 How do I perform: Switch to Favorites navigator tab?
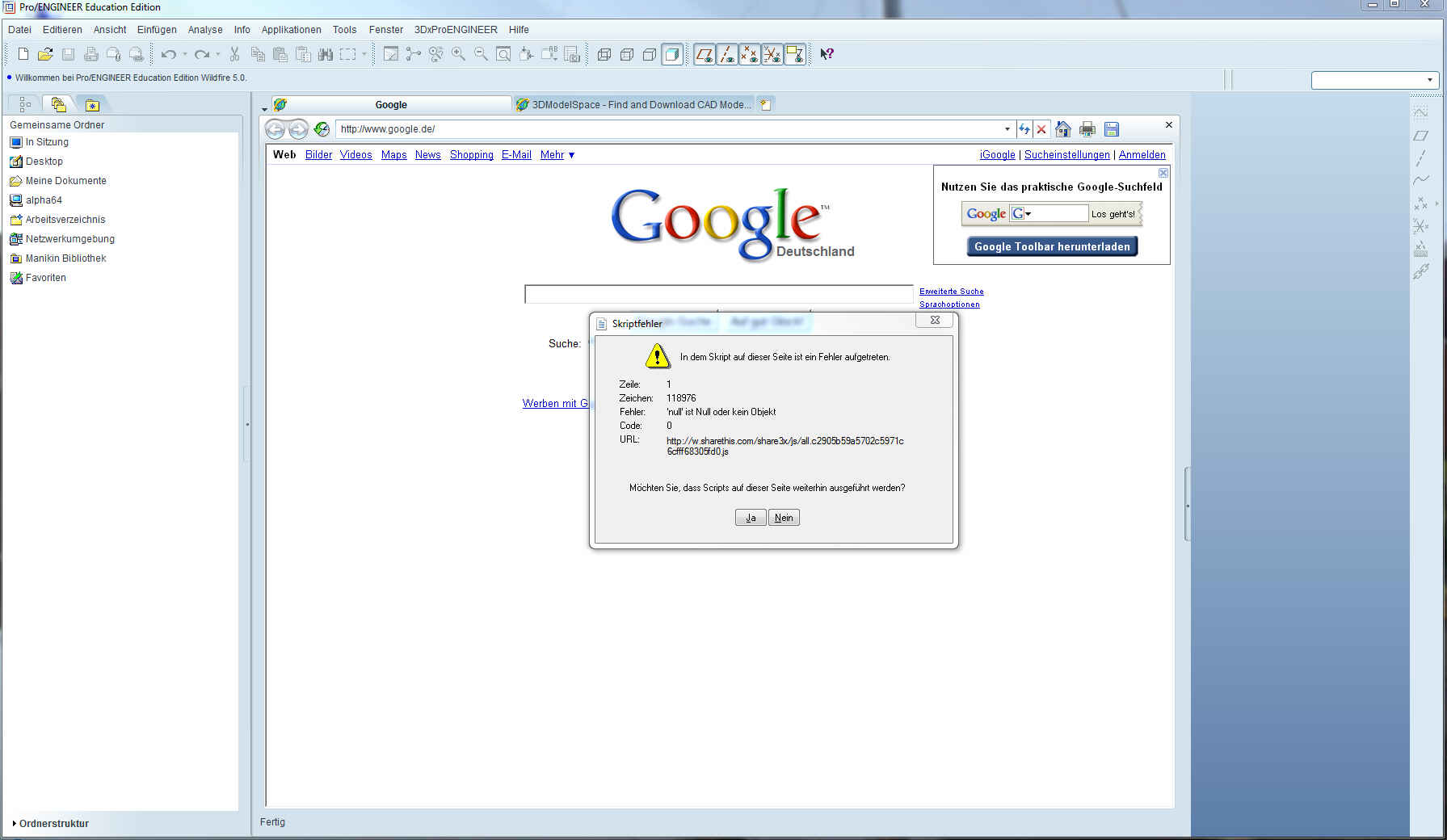[x=92, y=105]
